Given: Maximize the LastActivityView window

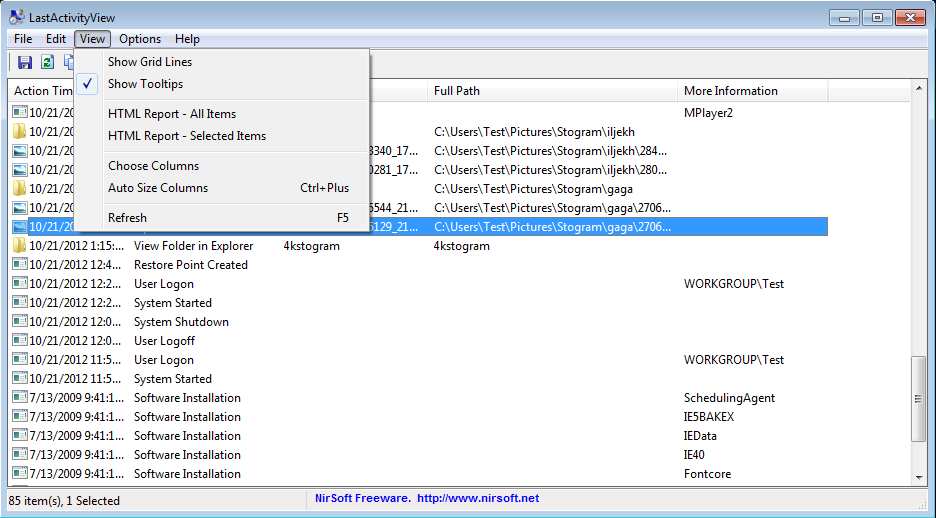Looking at the screenshot, I should pos(877,17).
